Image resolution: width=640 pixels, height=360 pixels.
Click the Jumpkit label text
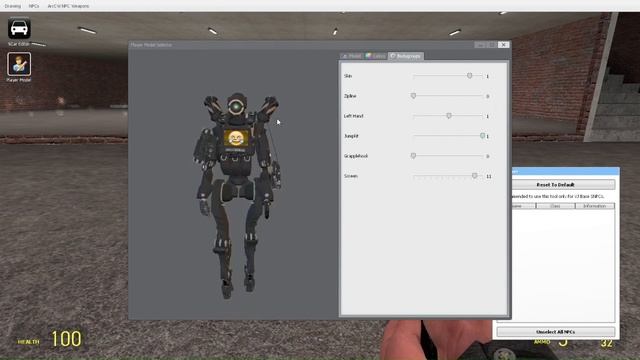[351, 136]
